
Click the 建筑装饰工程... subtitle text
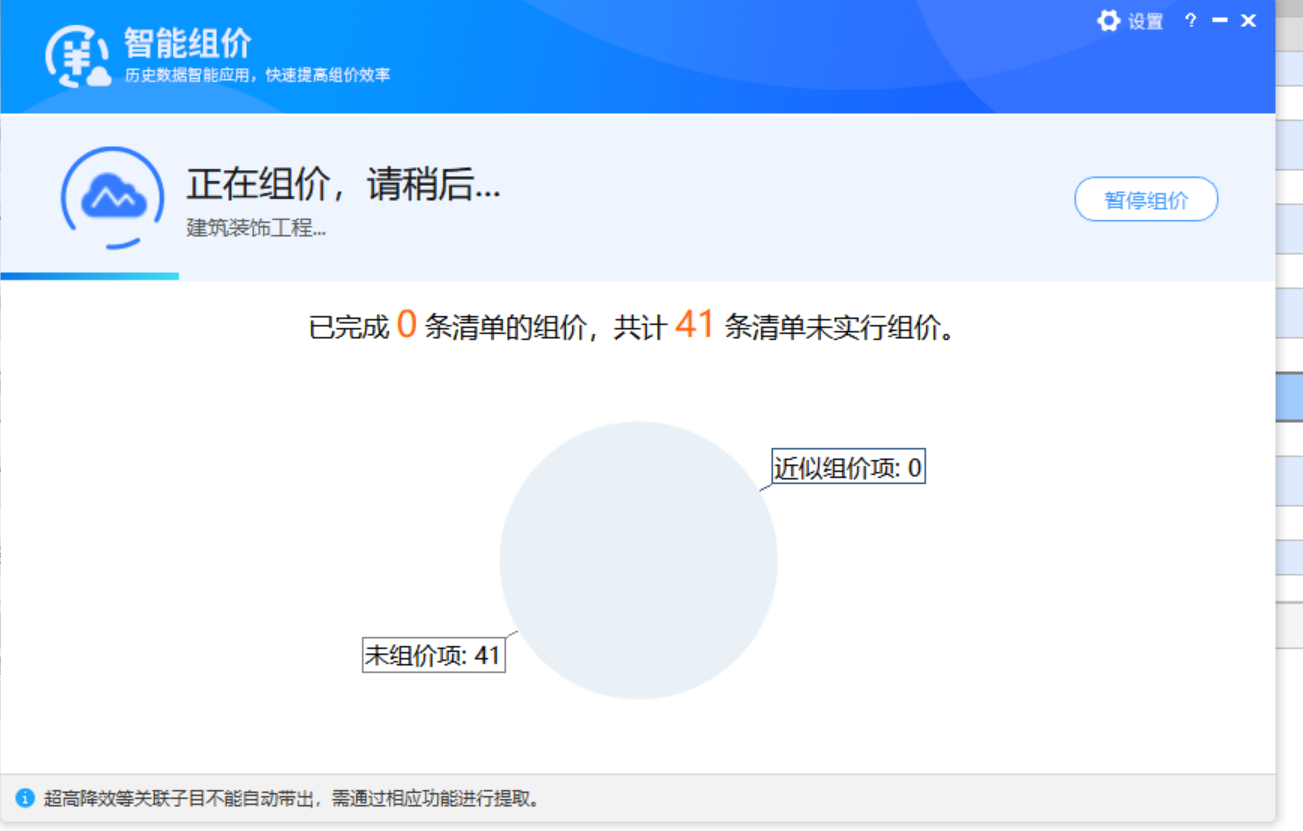pyautogui.click(x=256, y=228)
